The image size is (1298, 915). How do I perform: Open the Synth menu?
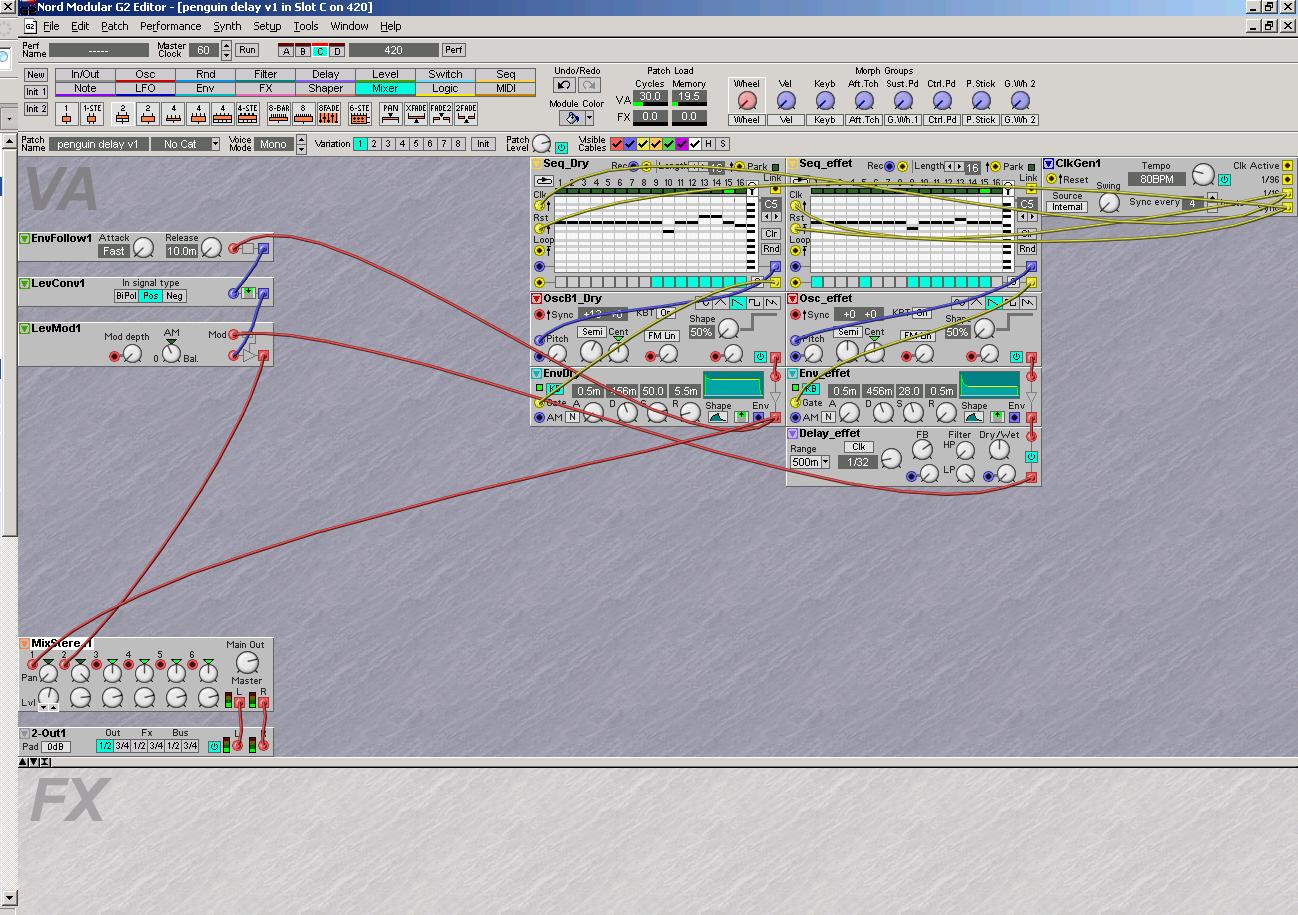(x=227, y=26)
